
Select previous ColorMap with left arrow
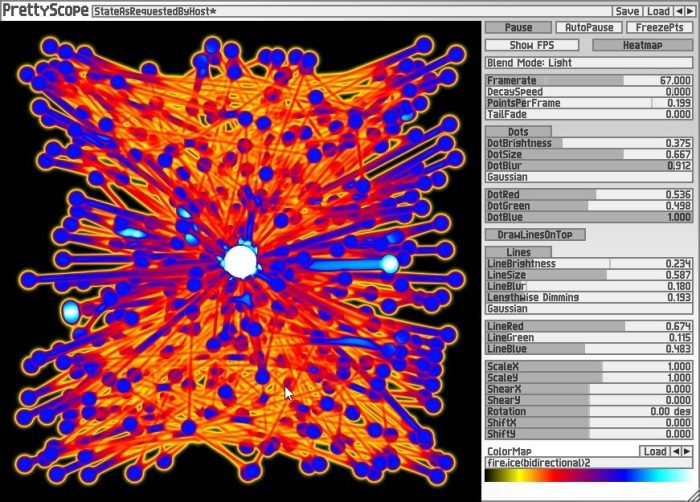[676, 452]
